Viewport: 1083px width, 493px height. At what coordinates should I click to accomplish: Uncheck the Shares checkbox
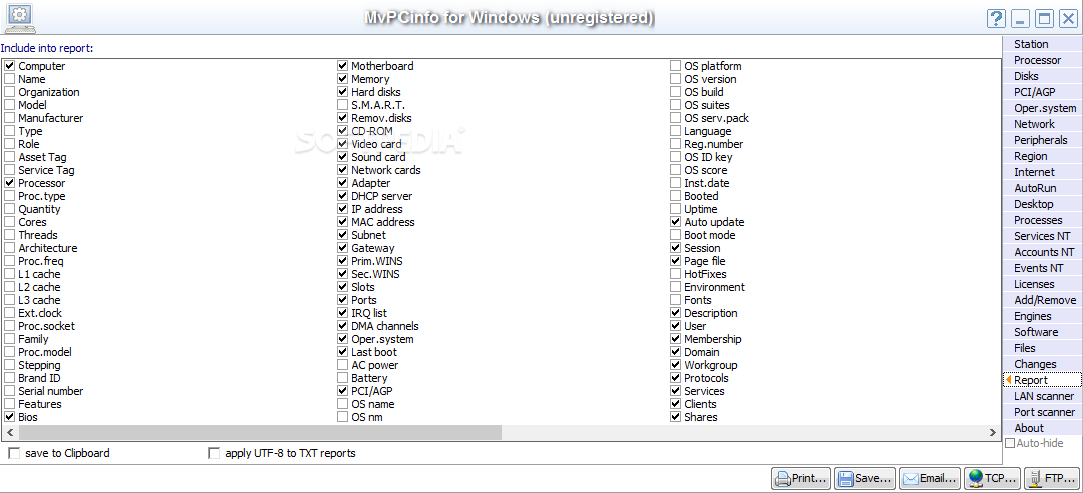coord(675,417)
